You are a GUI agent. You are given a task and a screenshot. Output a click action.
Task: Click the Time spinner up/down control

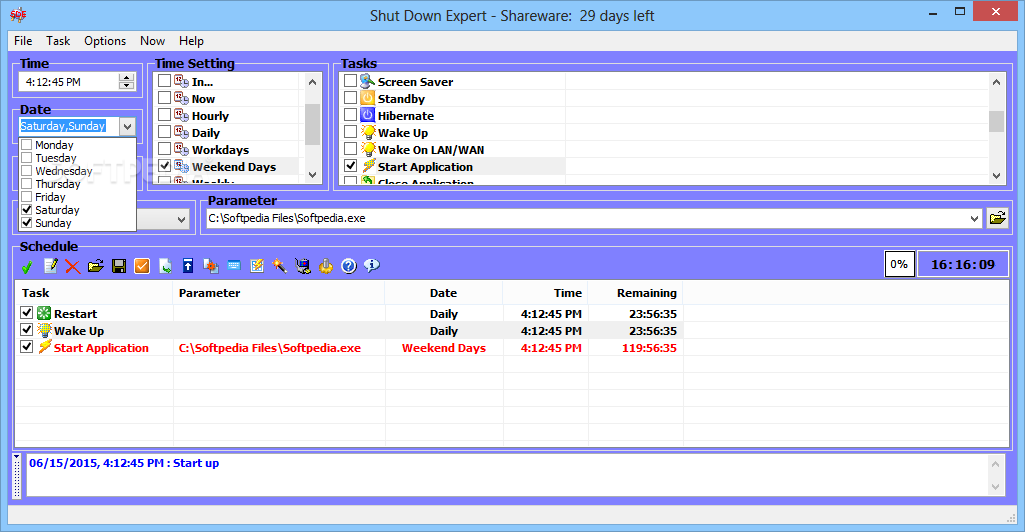tap(127, 82)
